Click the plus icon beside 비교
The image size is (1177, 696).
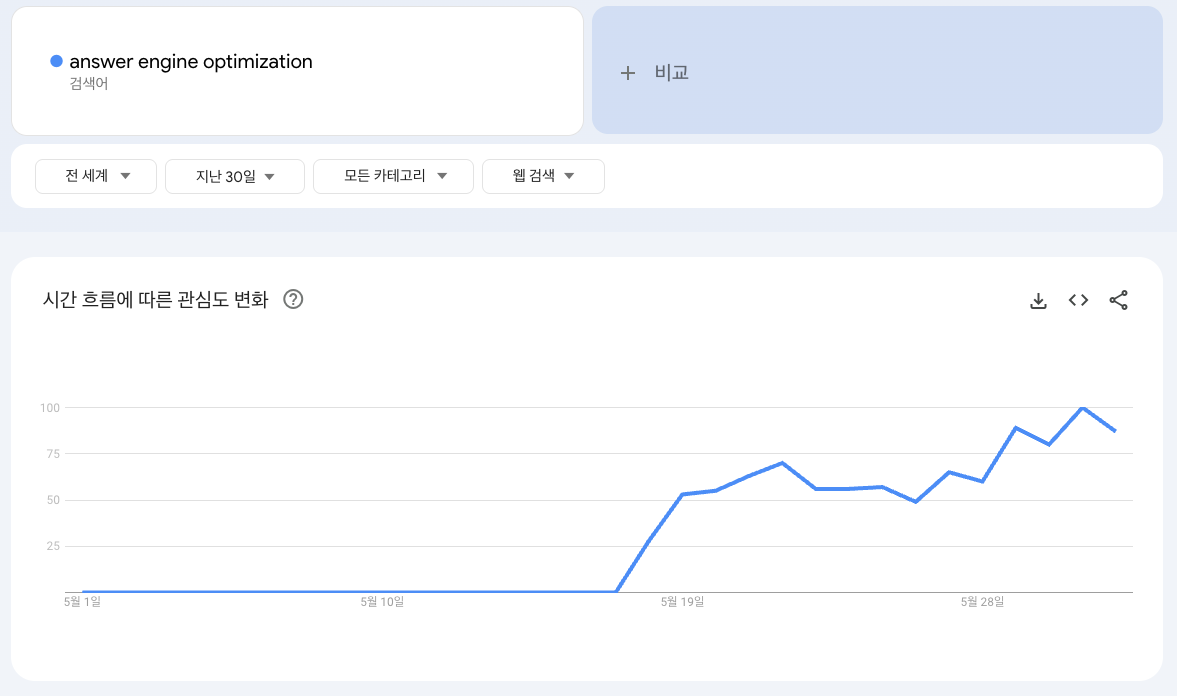tap(628, 73)
